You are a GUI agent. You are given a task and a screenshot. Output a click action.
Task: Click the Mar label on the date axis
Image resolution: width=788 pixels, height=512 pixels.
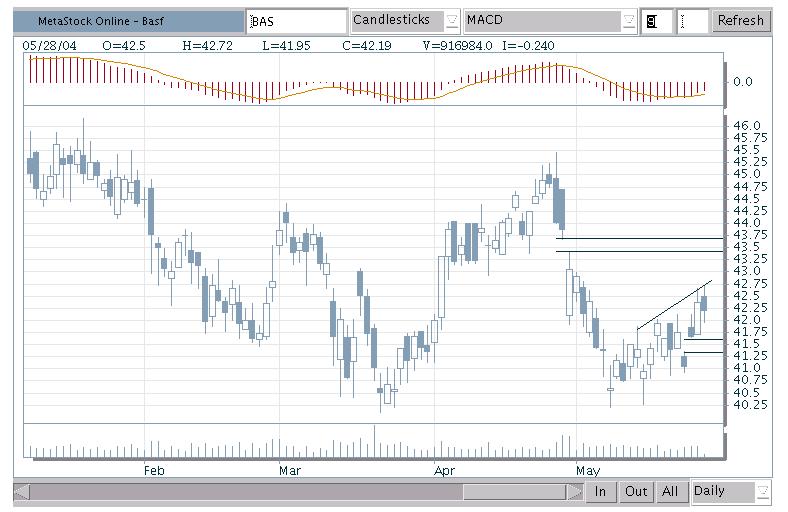click(290, 470)
